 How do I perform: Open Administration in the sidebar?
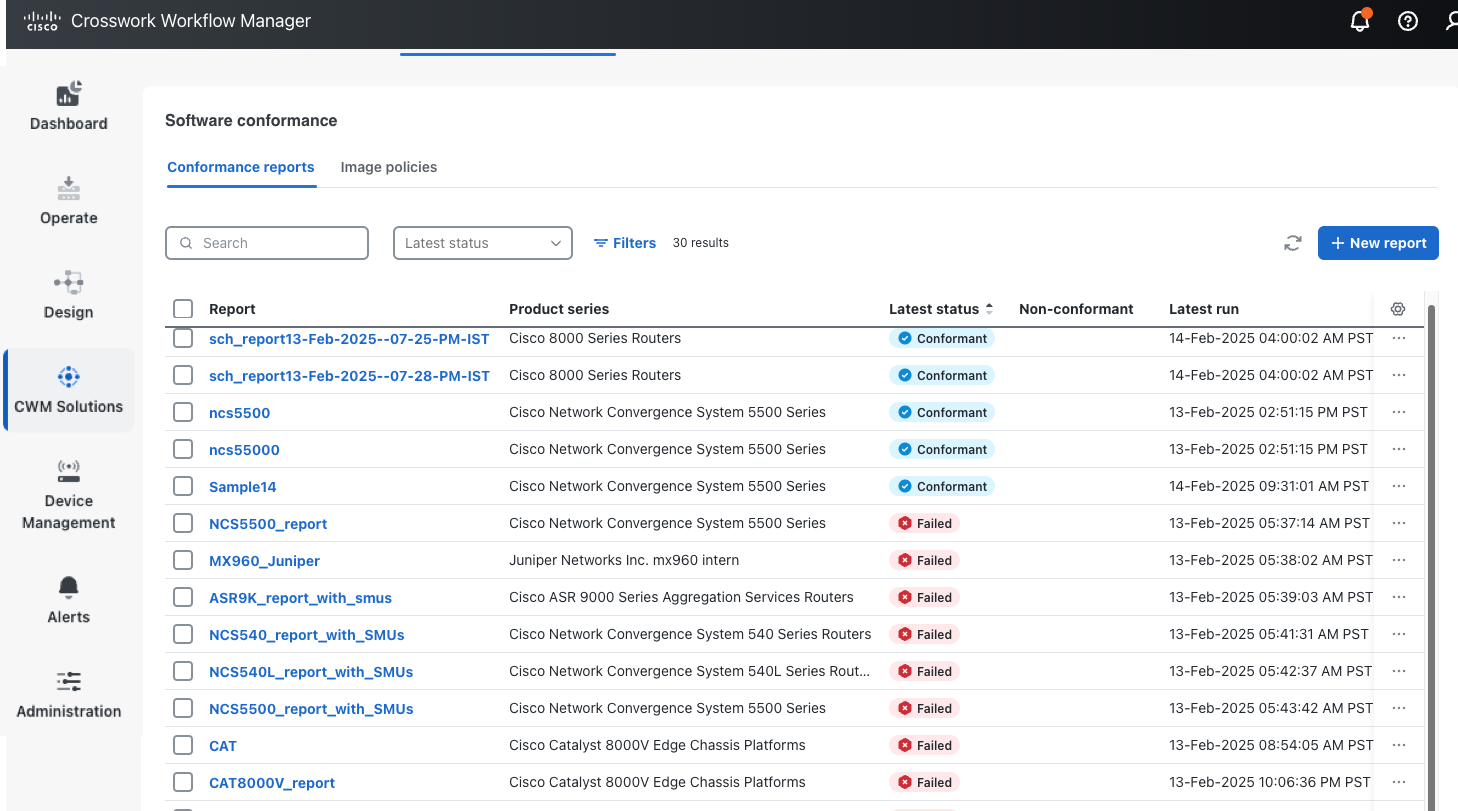click(x=68, y=695)
